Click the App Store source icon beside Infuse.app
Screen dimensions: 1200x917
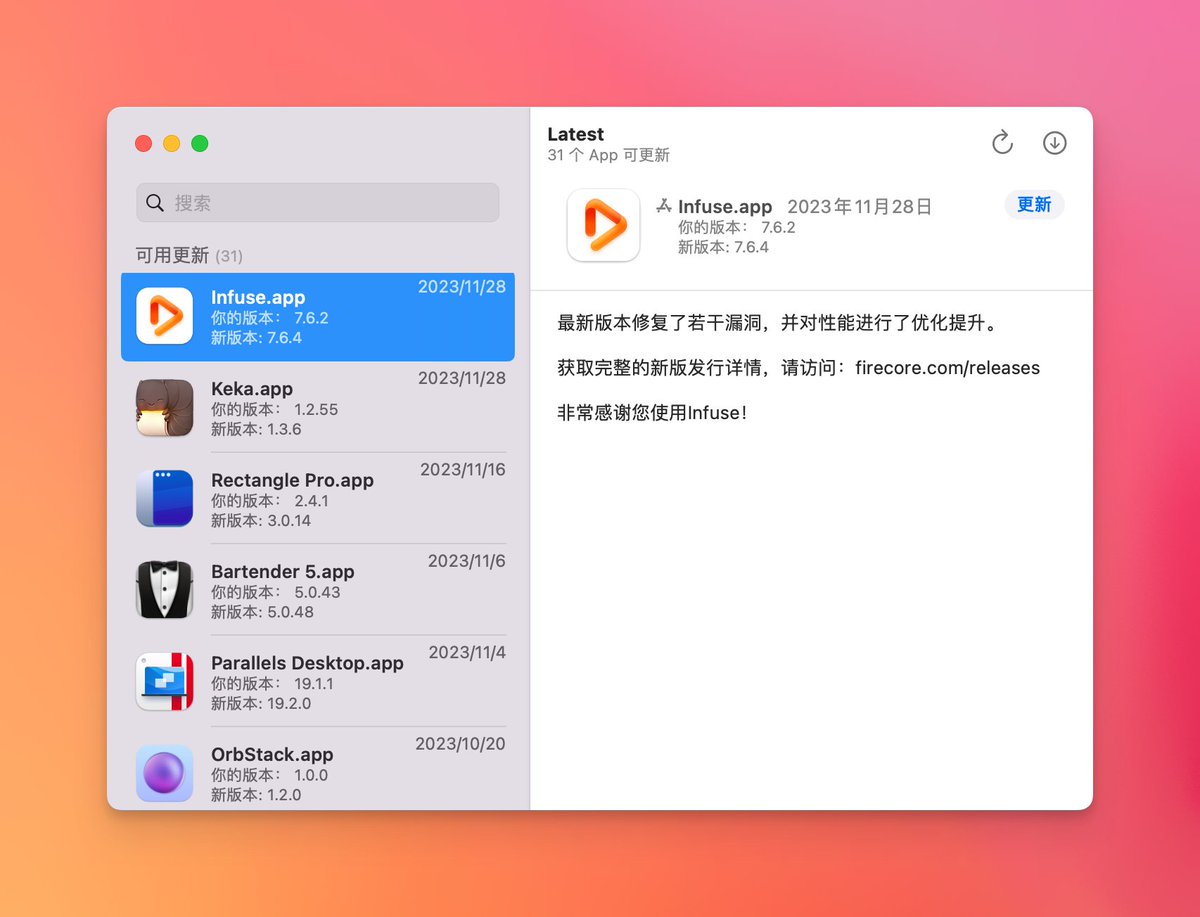(663, 206)
